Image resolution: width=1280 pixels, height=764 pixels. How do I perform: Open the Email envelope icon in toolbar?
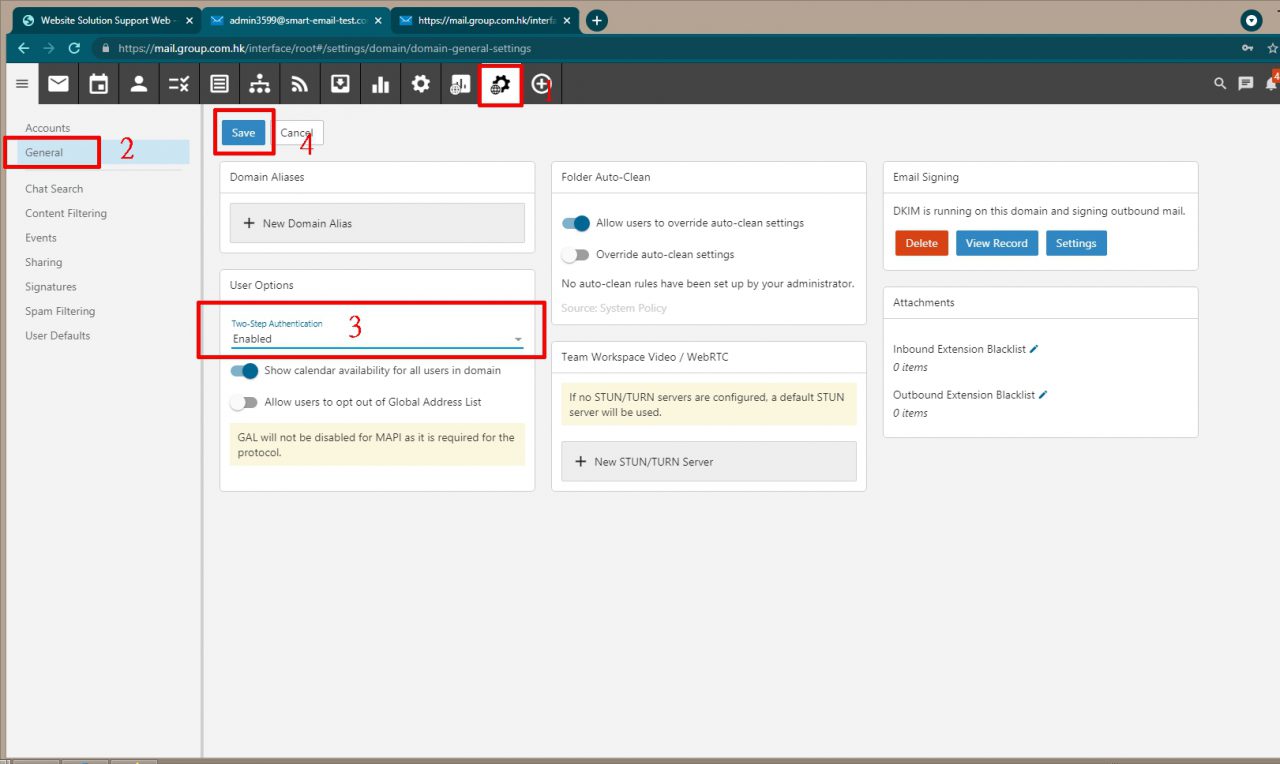click(x=57, y=83)
